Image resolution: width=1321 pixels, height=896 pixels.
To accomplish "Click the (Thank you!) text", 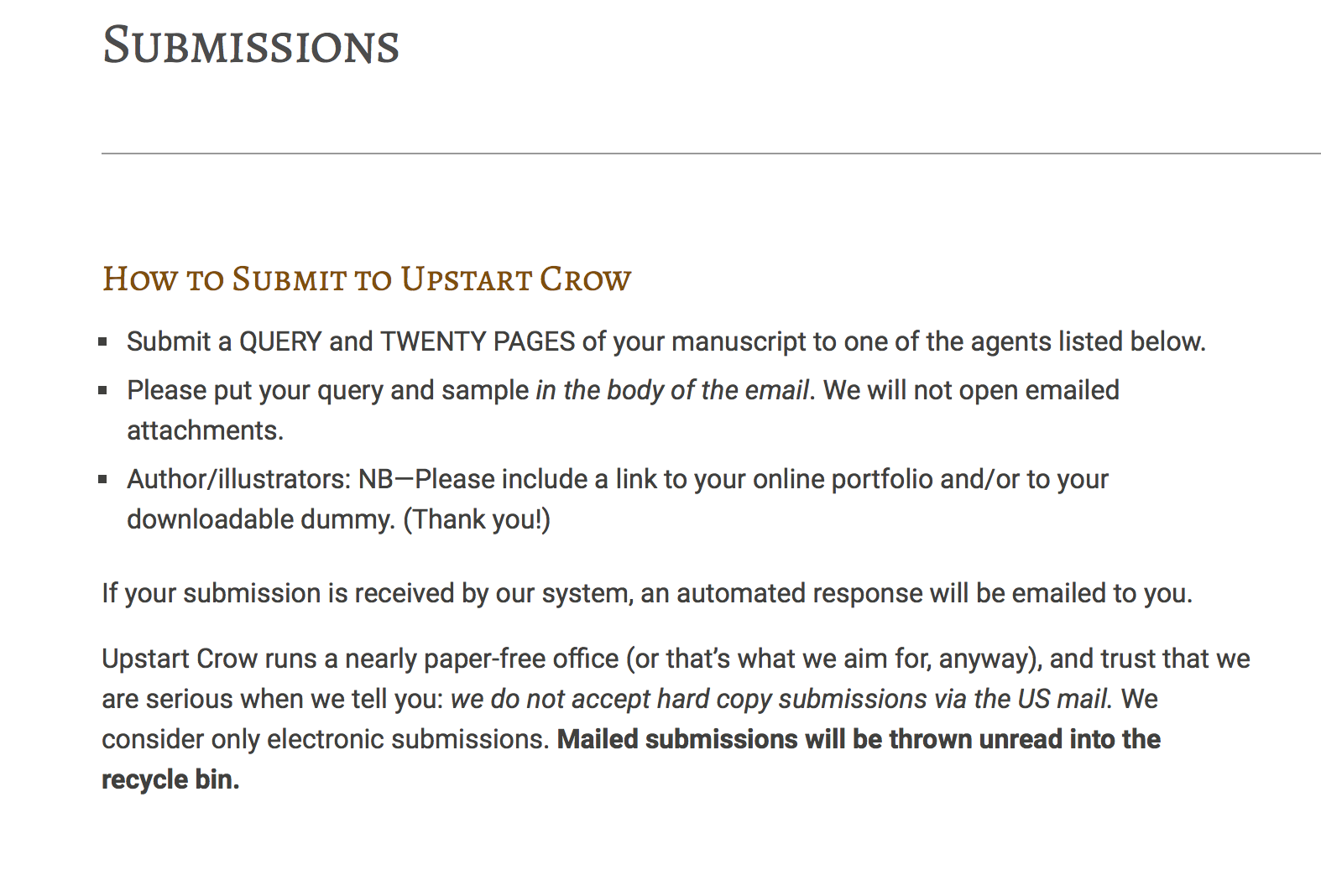I will tap(477, 520).
